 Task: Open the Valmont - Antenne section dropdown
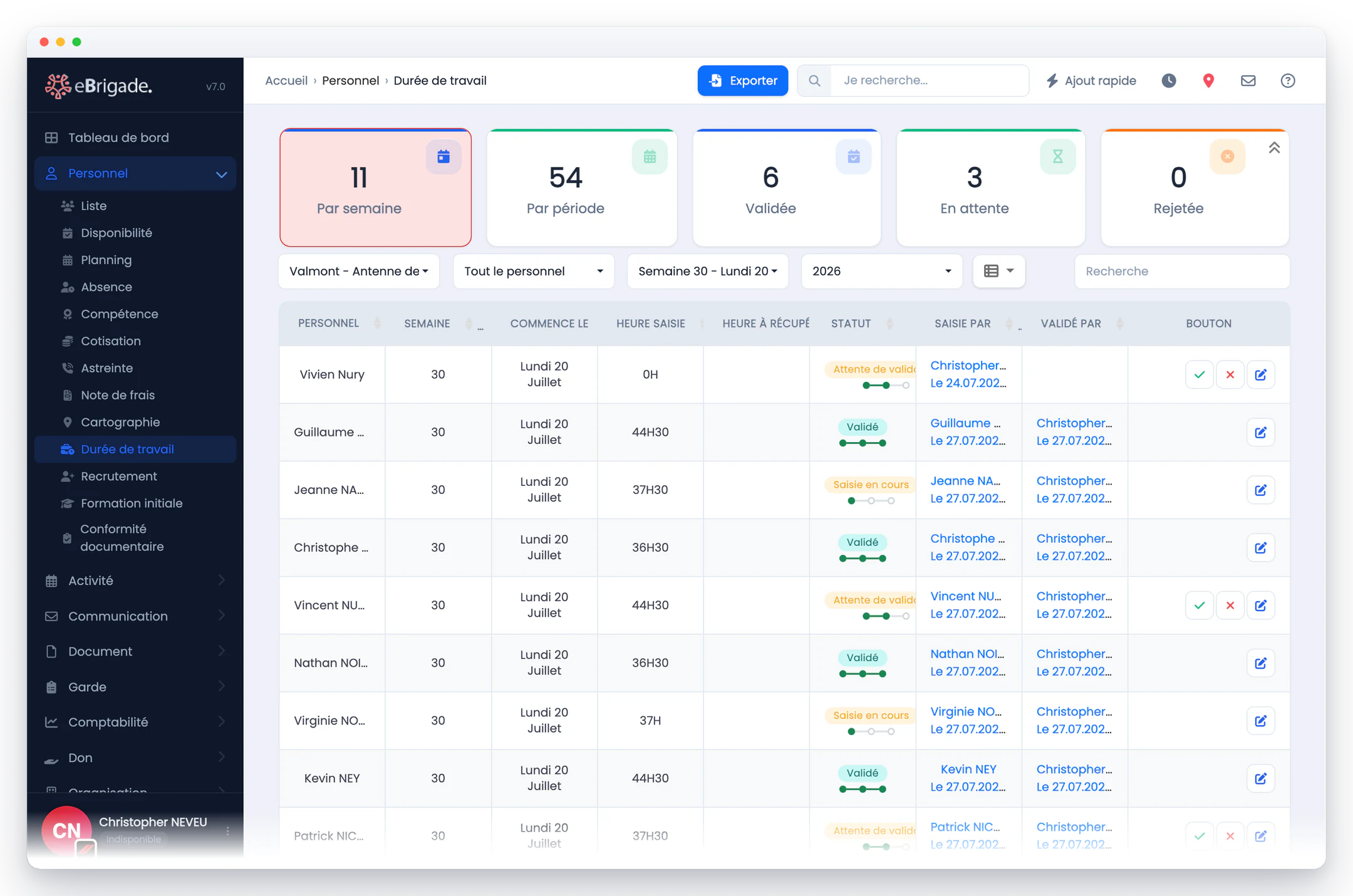coord(359,271)
